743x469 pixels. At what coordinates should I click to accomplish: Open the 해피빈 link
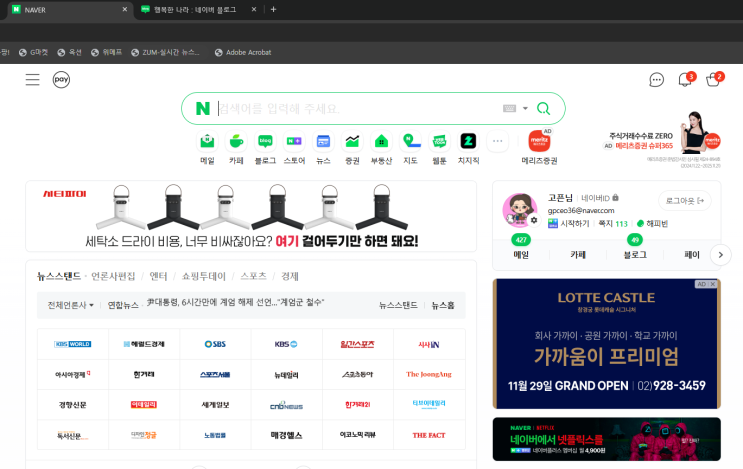[x=652, y=224]
